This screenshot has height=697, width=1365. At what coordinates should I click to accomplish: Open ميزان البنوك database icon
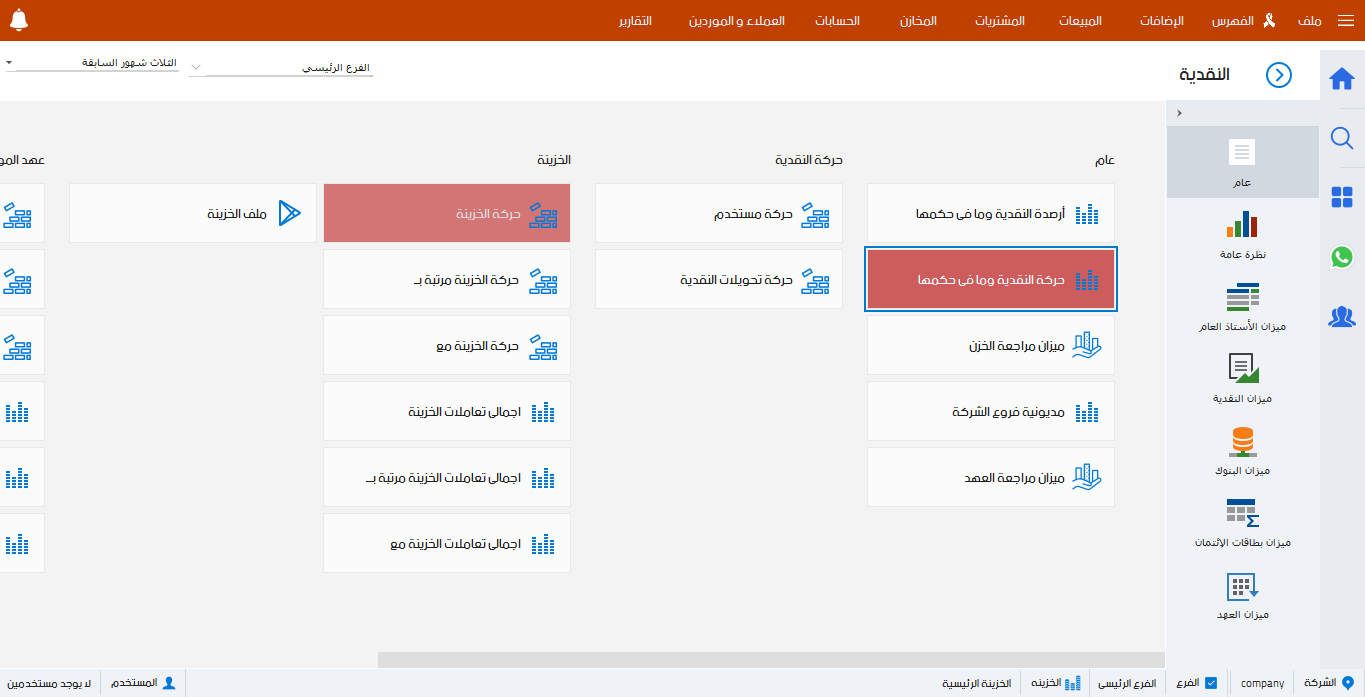[x=1242, y=438]
